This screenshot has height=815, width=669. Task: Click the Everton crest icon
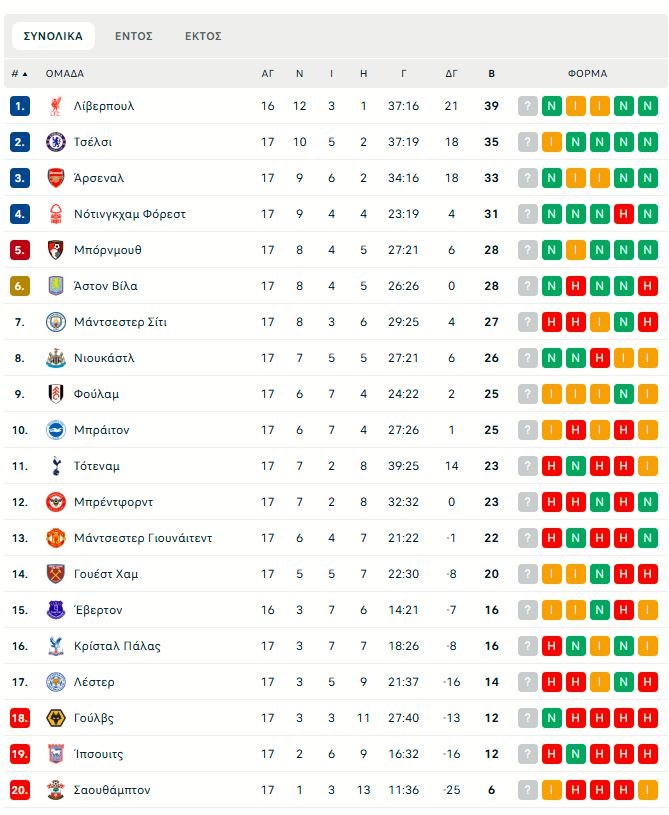click(55, 610)
